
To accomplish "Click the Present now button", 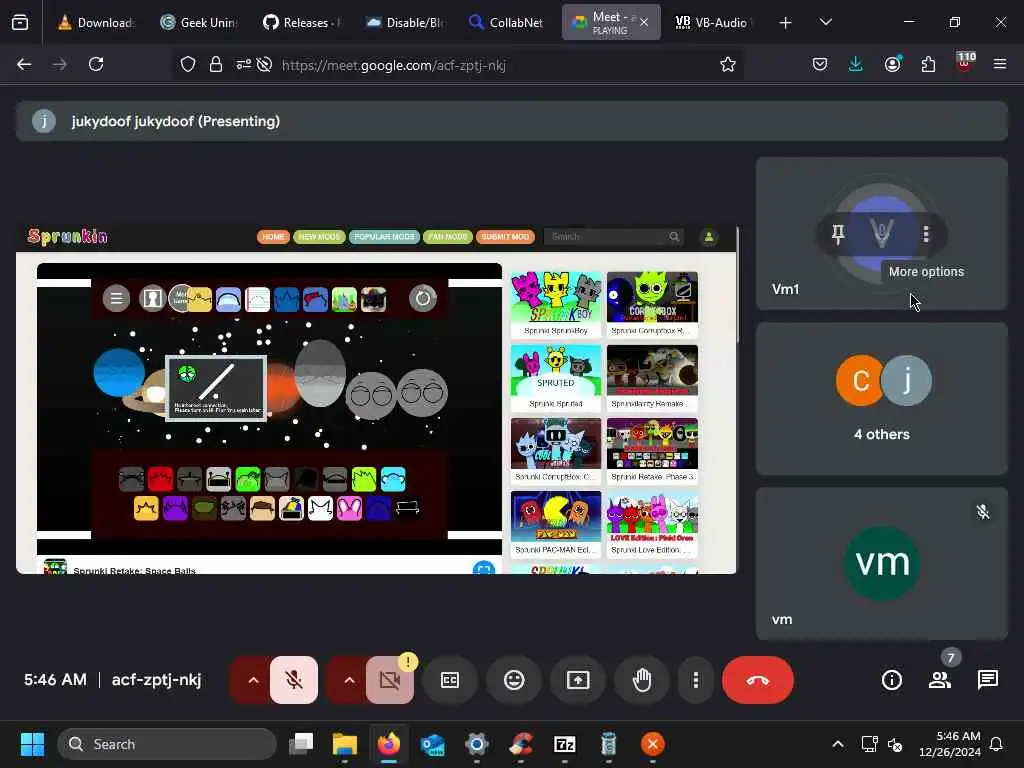I will [578, 680].
